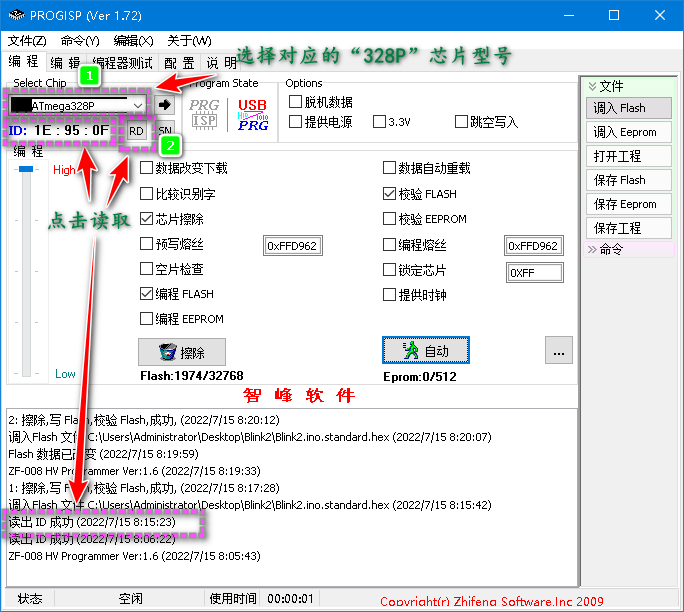
Task: Open the 命令(Y) menu
Action: 80,41
